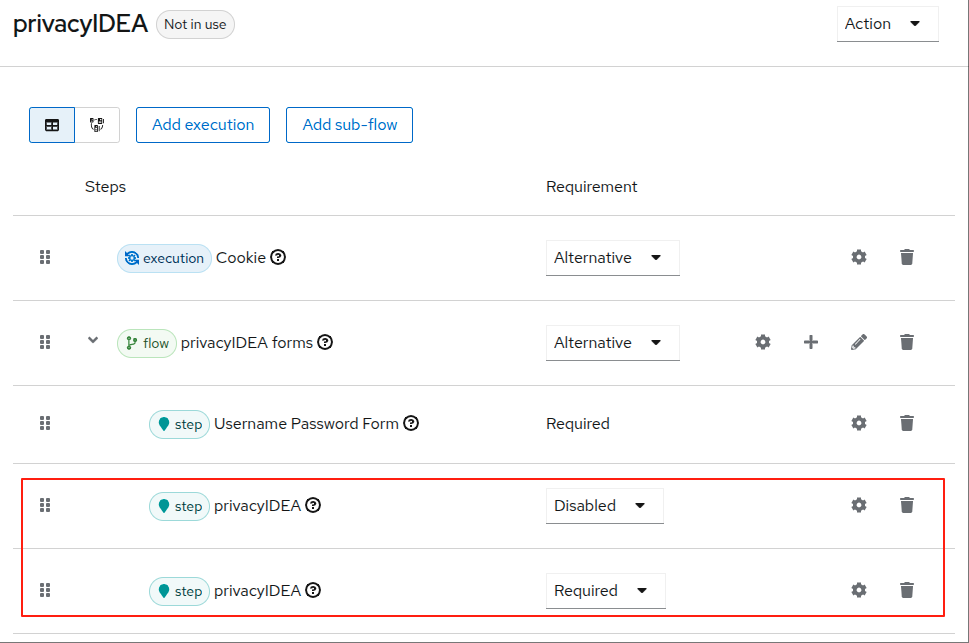
Task: Edit privacyIDEA forms flow with pencil icon
Action: [858, 342]
